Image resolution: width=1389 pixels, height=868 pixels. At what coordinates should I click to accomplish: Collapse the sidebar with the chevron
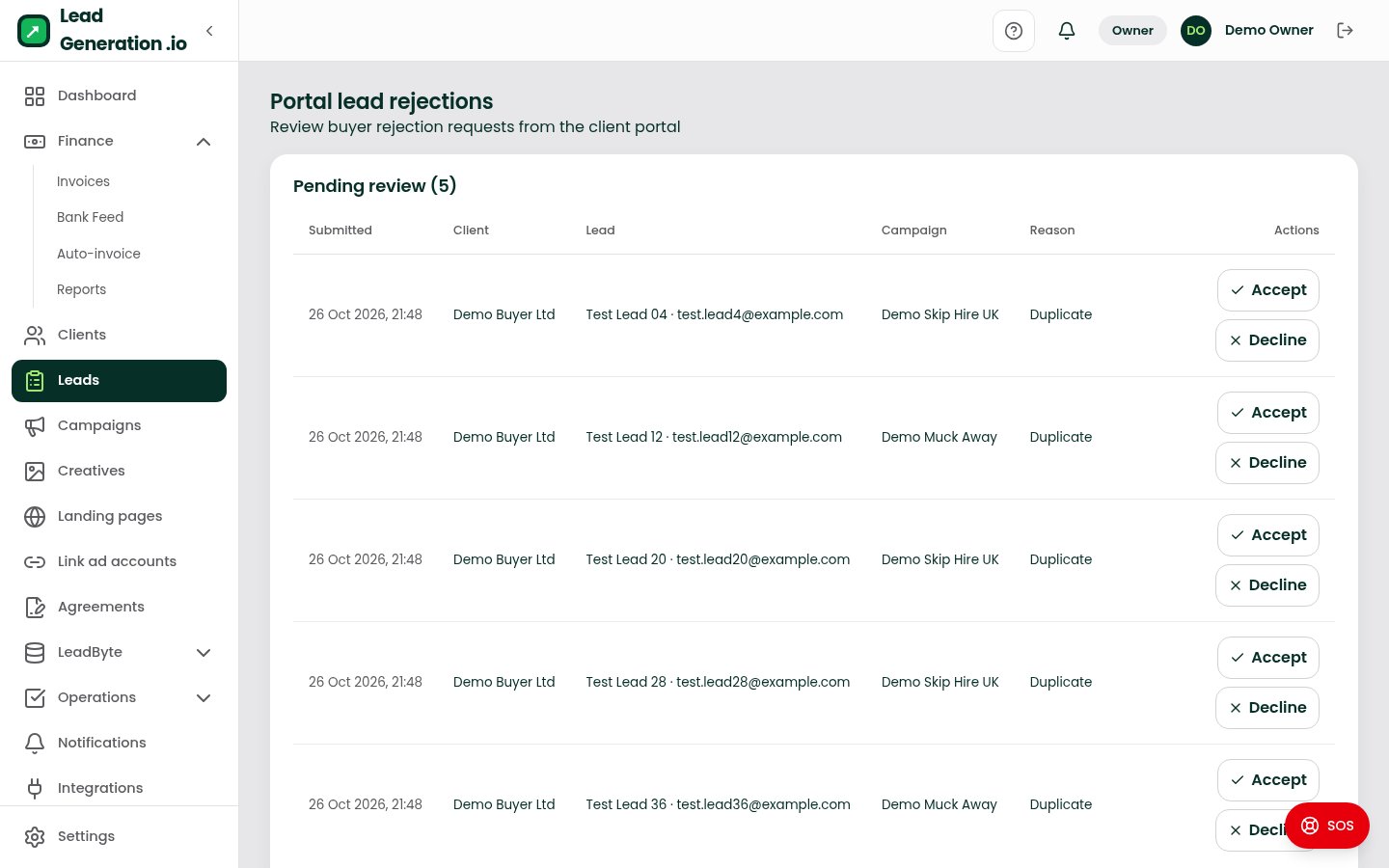(x=209, y=31)
